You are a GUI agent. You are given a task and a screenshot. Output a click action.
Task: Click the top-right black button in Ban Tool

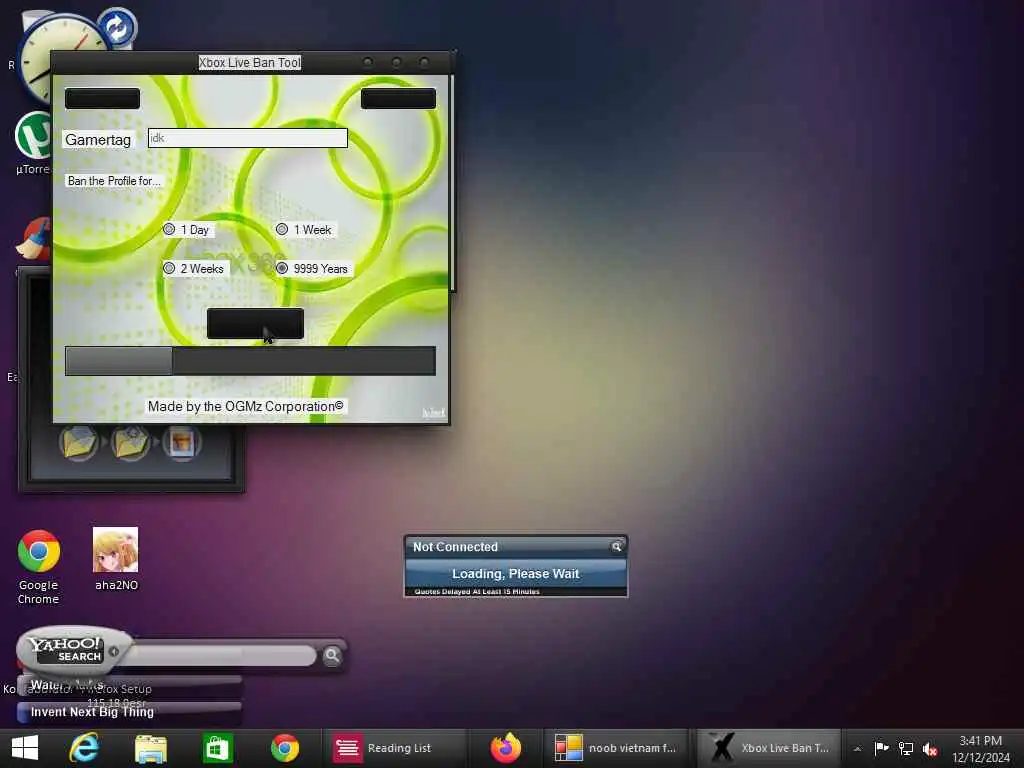398,99
